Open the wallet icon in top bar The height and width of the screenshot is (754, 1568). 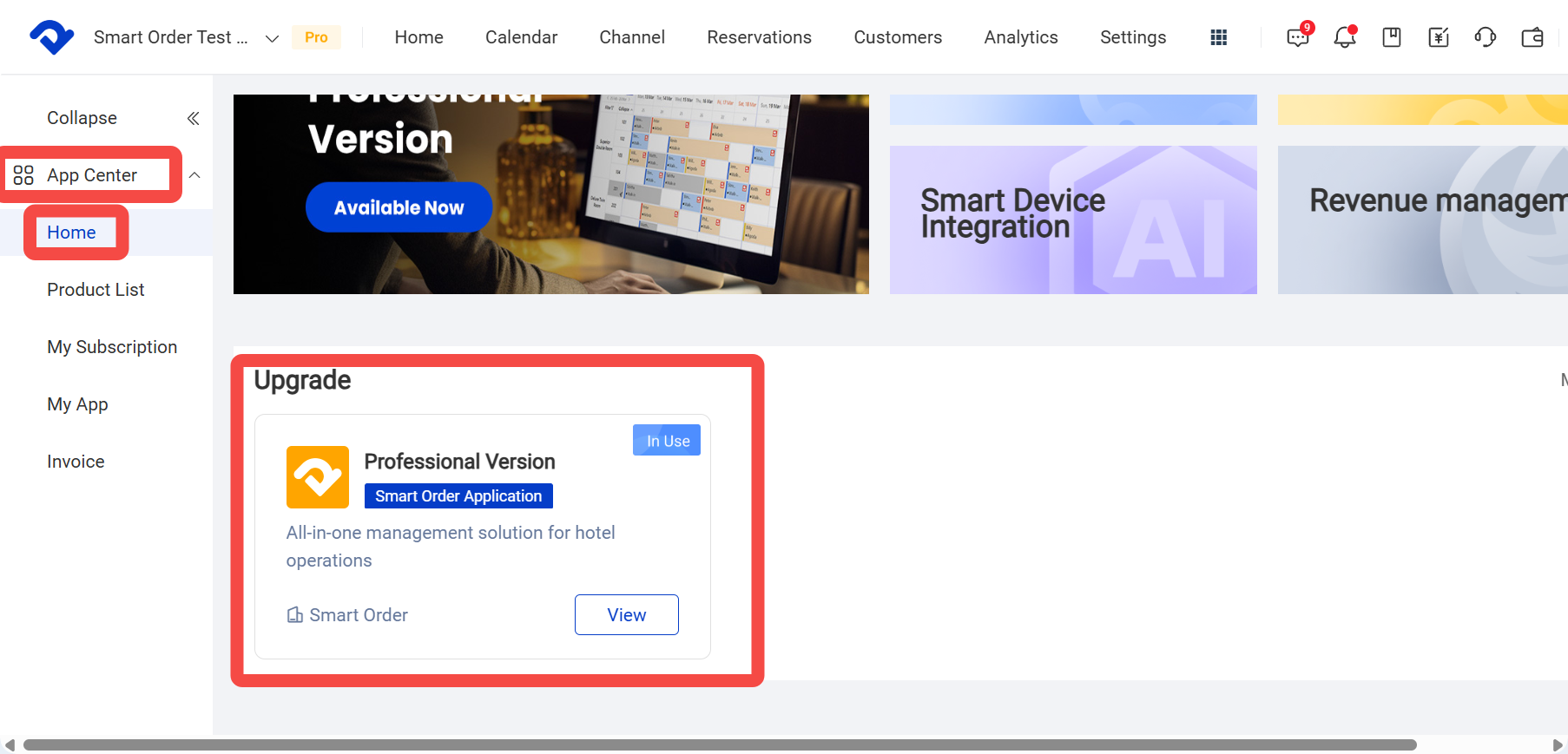(1532, 37)
